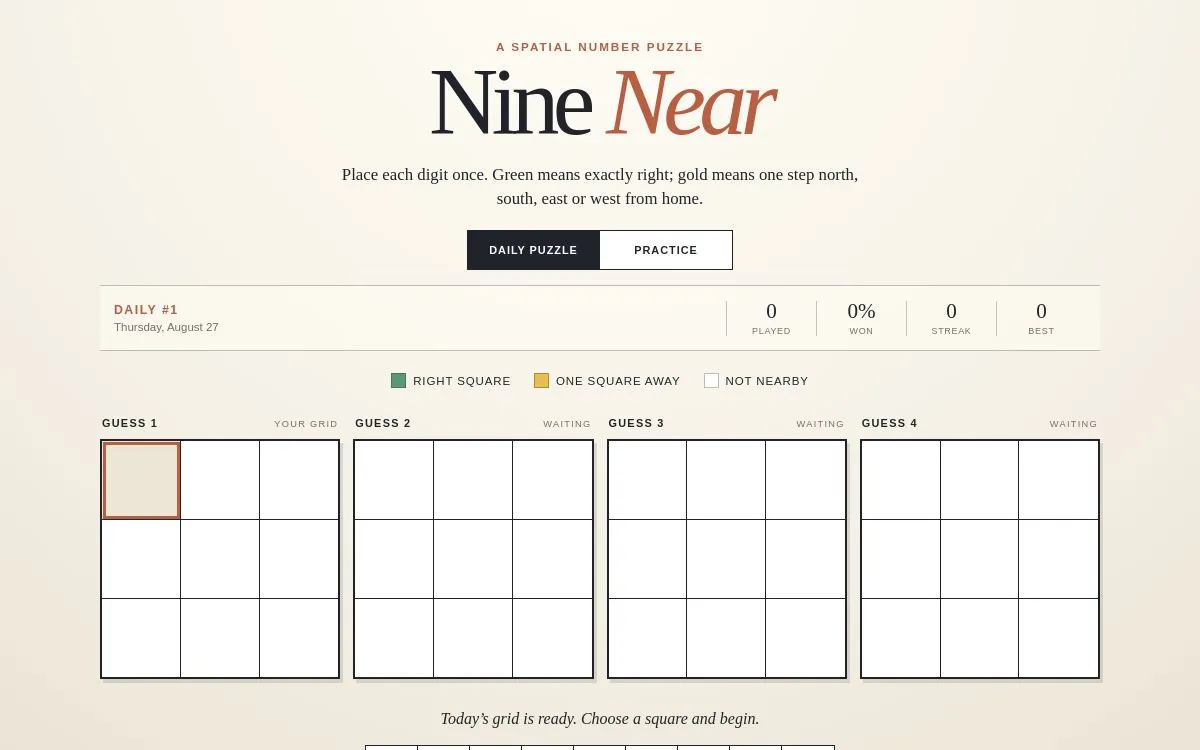This screenshot has height=750, width=1200.
Task: Select the top-middle cell of Guess 1 grid
Action: 220,480
